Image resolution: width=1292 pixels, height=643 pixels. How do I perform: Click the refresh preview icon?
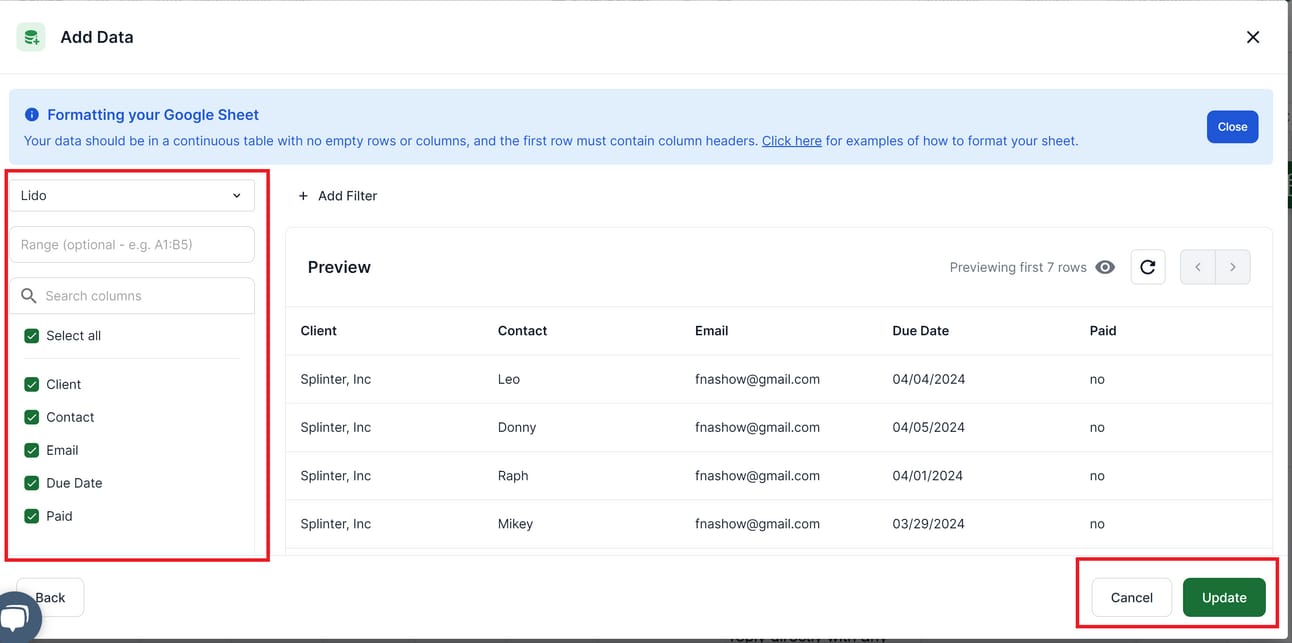[1147, 267]
